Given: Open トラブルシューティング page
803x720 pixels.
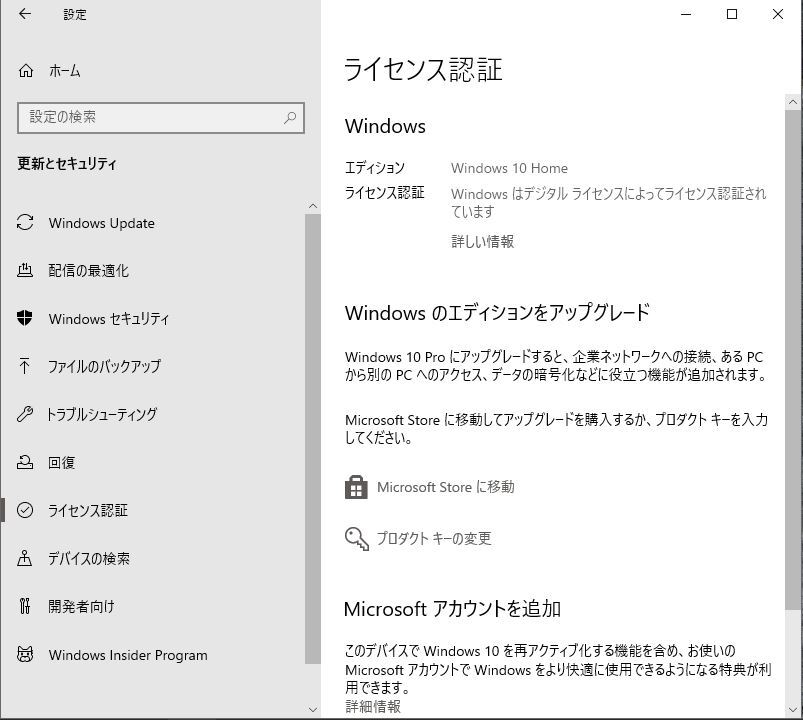Looking at the screenshot, I should tap(101, 414).
